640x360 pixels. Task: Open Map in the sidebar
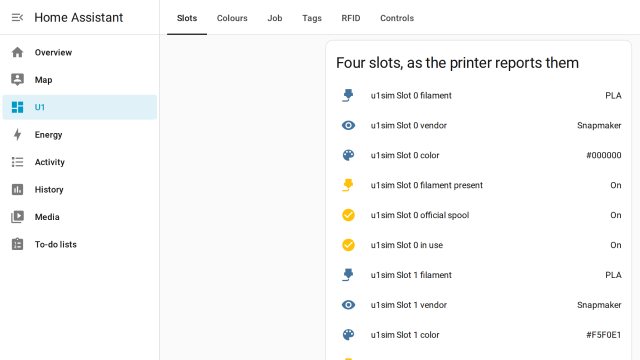80,80
